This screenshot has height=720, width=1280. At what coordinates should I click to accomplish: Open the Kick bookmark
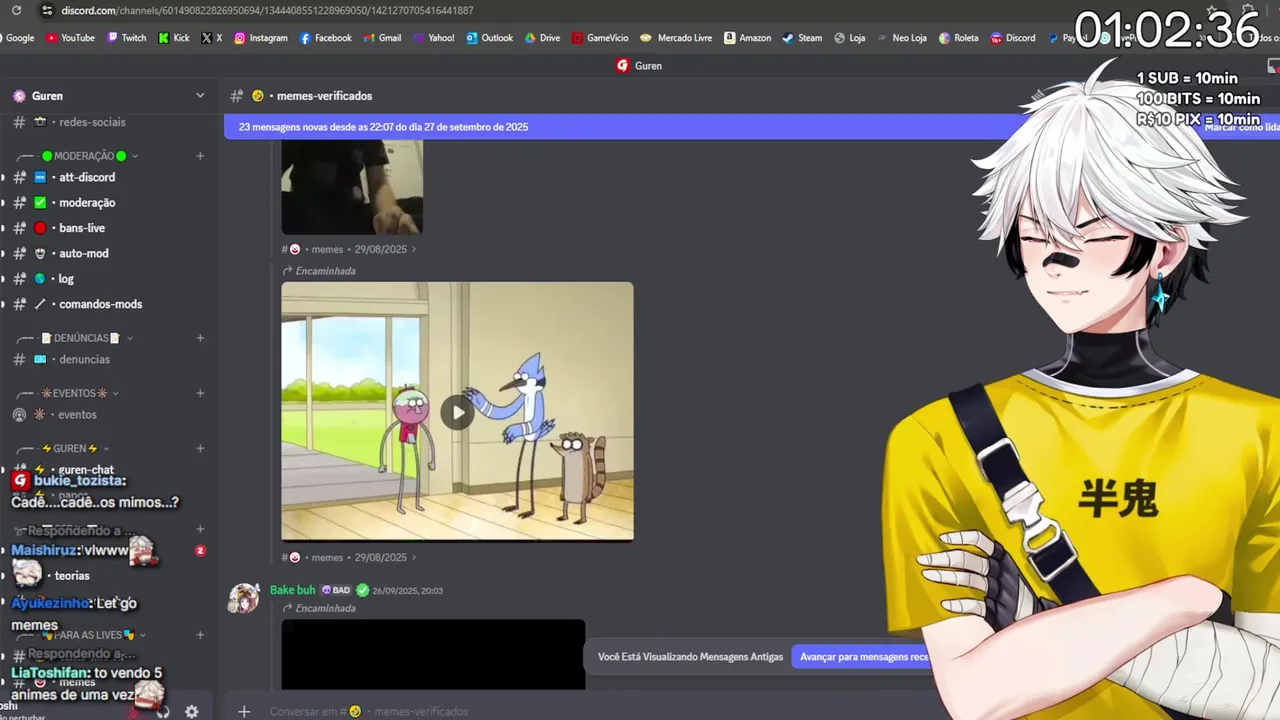[x=173, y=38]
